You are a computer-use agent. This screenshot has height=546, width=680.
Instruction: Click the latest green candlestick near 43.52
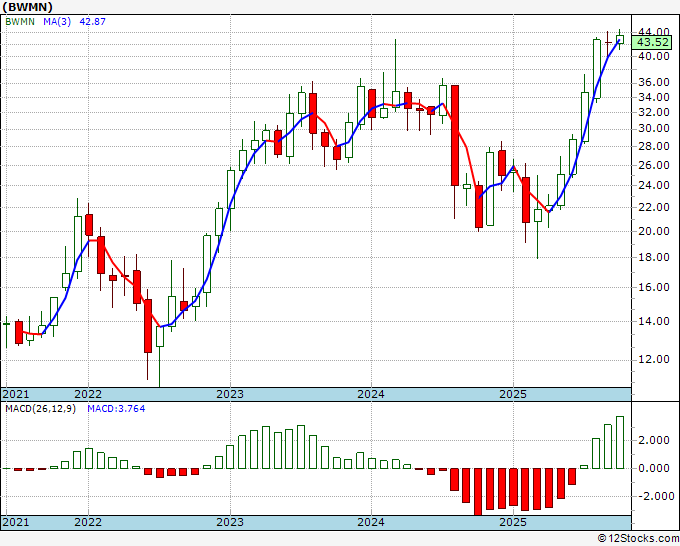pos(620,39)
